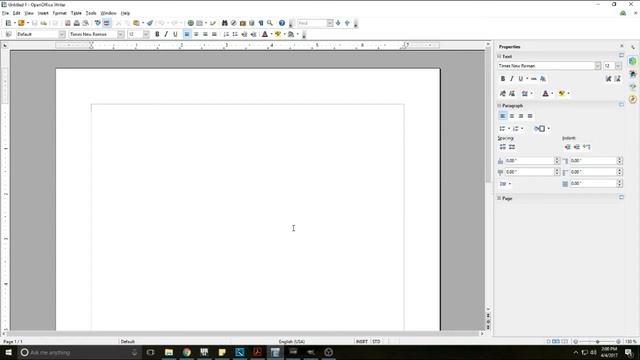This screenshot has width=640, height=360.
Task: Toggle Bold in the formatting toolbar
Action: [x=157, y=34]
